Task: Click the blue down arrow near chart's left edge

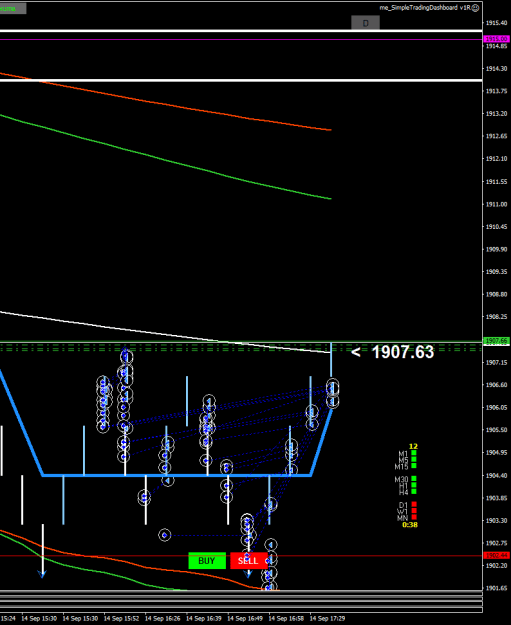Action: (42, 574)
